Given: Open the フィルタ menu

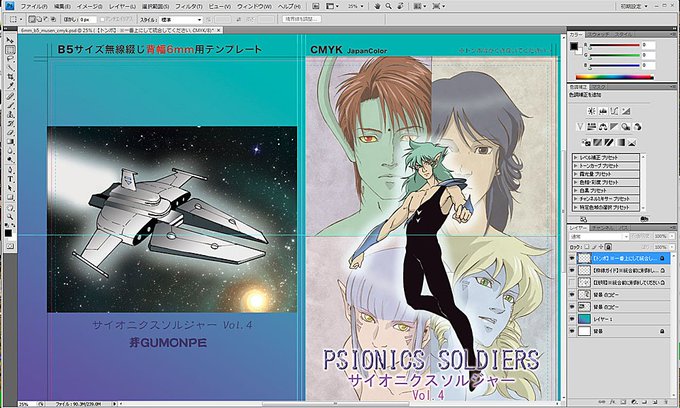Looking at the screenshot, I should click(x=189, y=7).
